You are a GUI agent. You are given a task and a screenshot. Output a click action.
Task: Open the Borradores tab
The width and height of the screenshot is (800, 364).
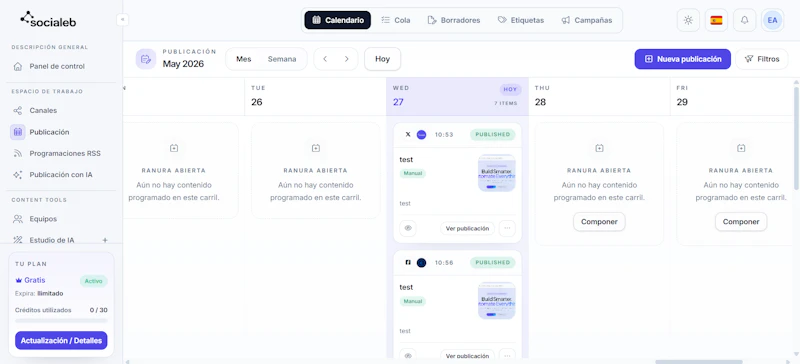[454, 20]
